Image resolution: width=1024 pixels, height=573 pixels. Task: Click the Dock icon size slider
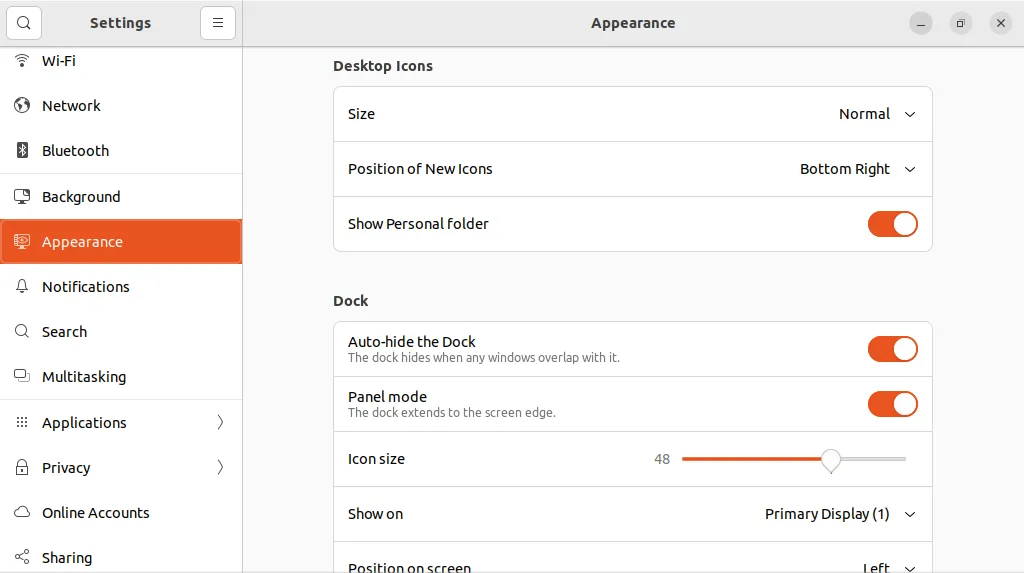coord(793,459)
